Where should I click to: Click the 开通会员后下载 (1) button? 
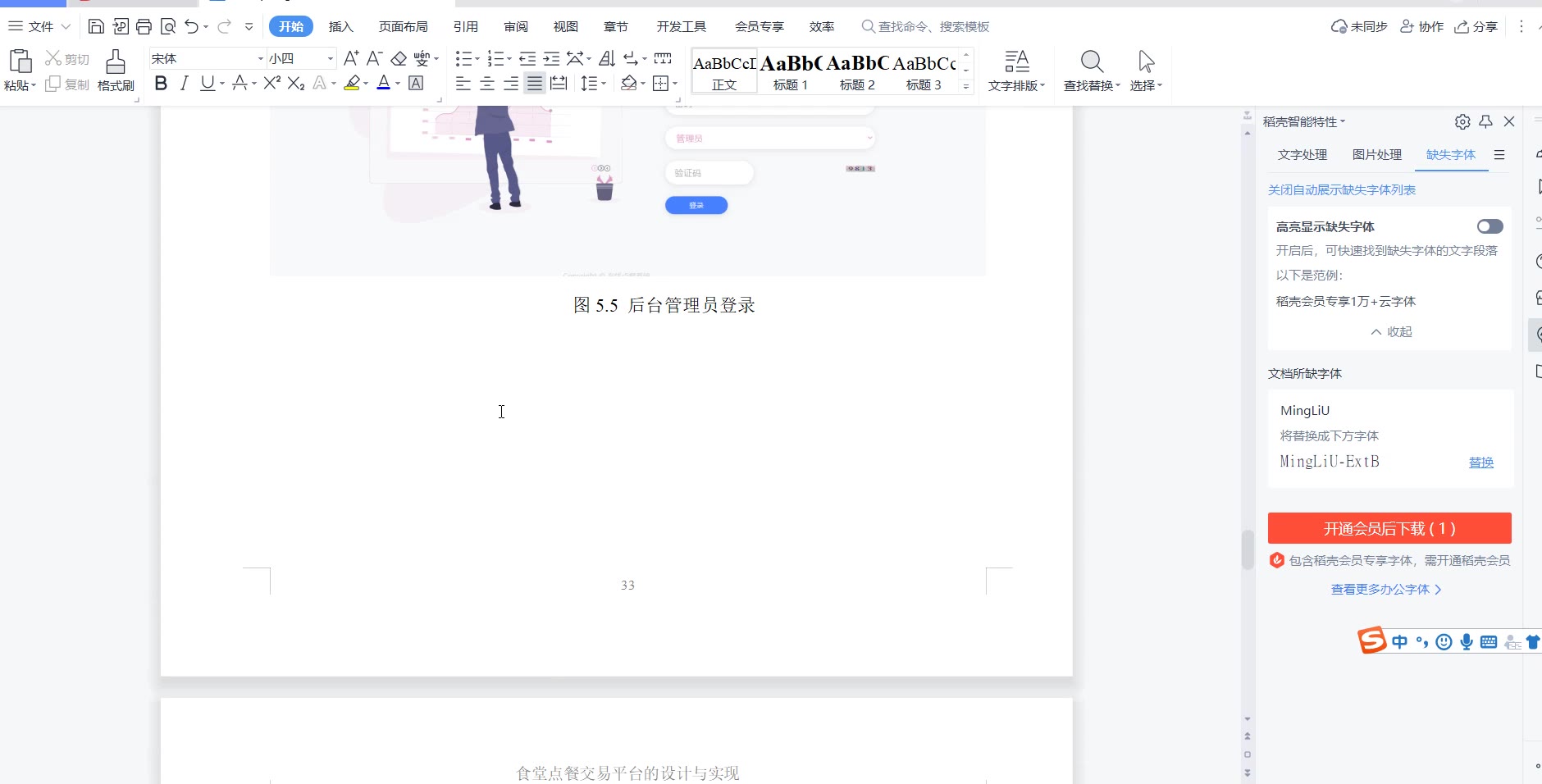click(x=1389, y=528)
